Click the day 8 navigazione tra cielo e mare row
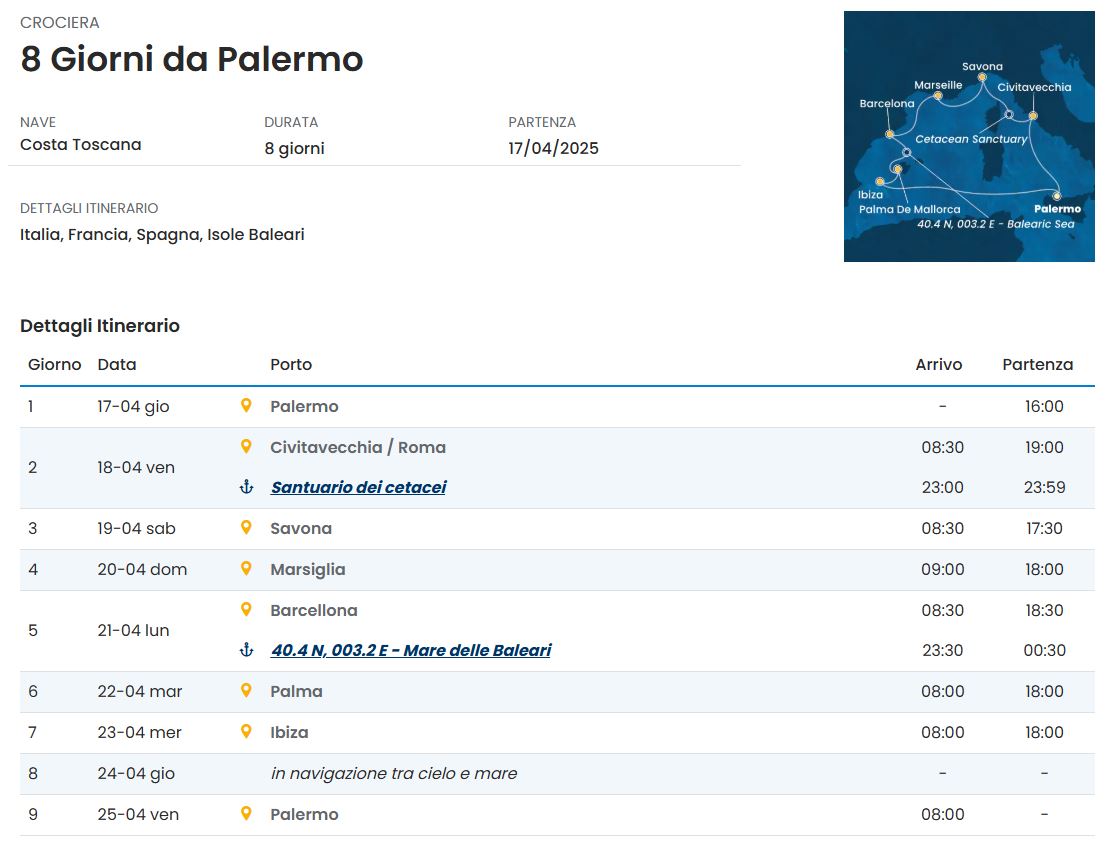 coord(557,773)
